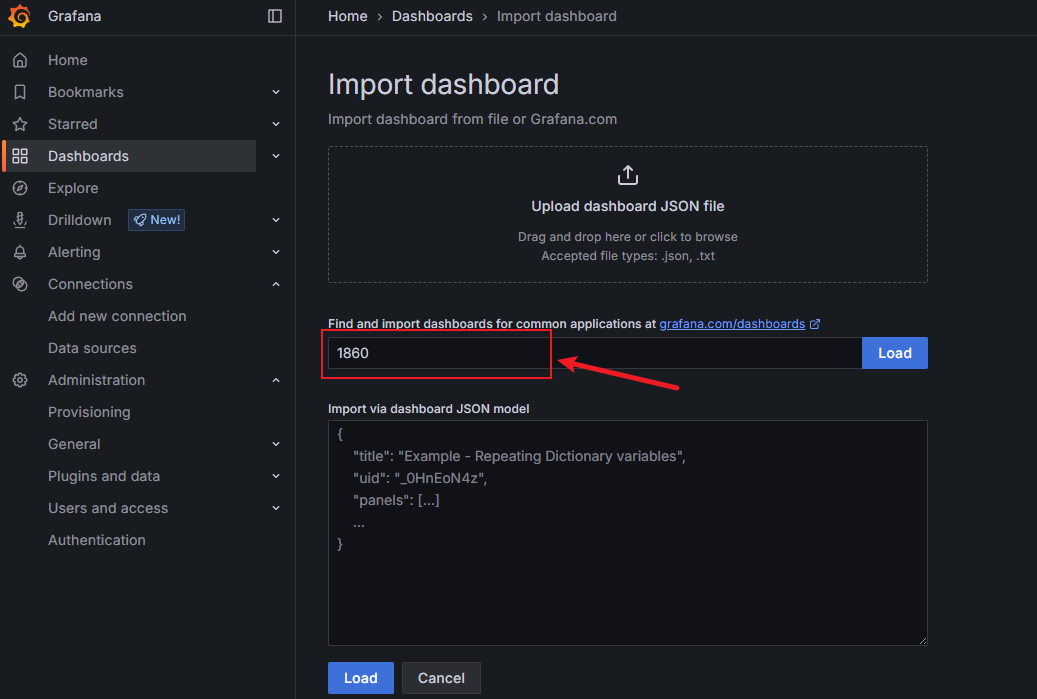1037x699 pixels.
Task: Click Load button beside dashboard ID field
Action: point(894,353)
